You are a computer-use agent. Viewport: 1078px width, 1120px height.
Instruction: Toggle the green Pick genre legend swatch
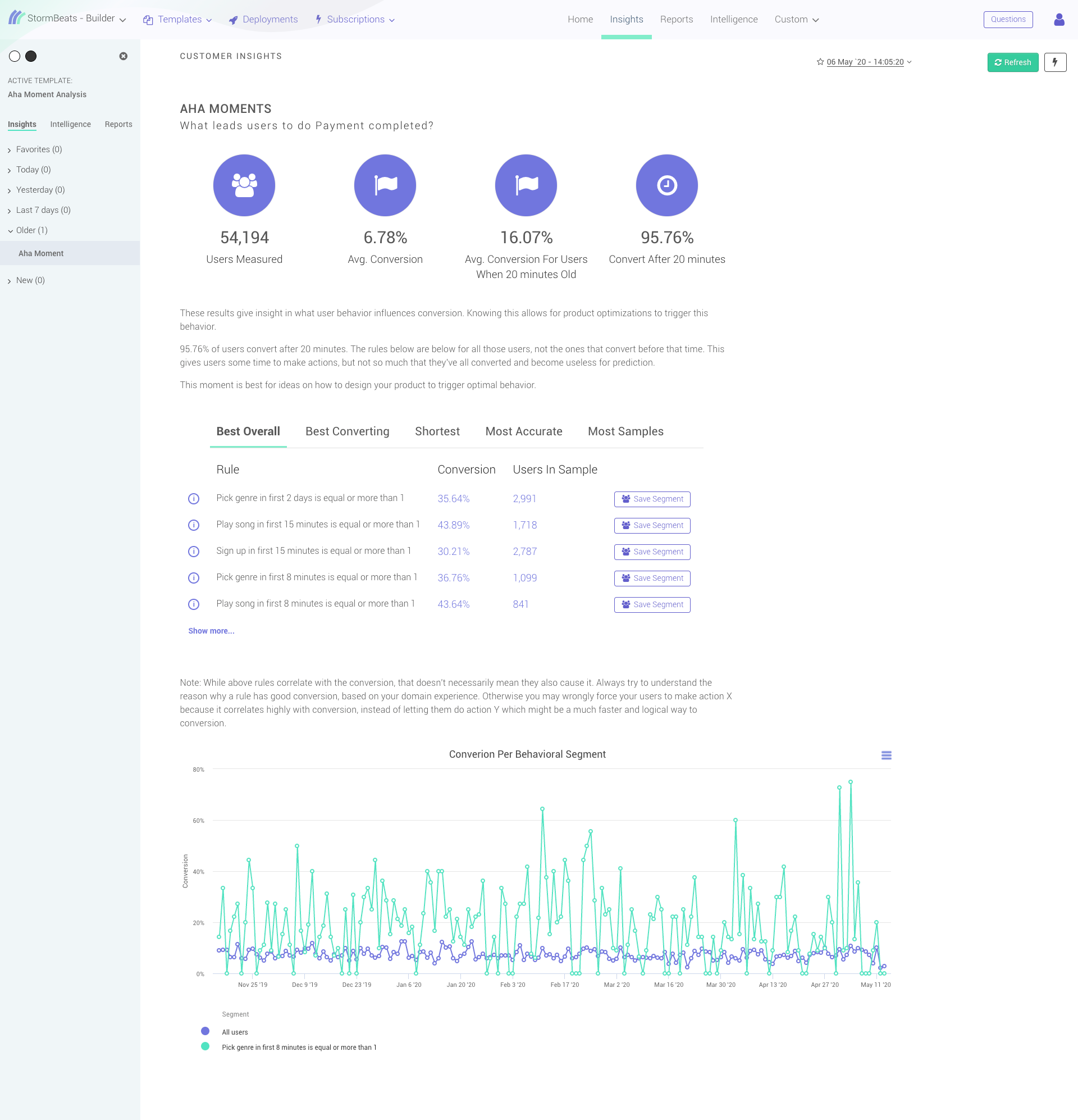coord(205,1047)
